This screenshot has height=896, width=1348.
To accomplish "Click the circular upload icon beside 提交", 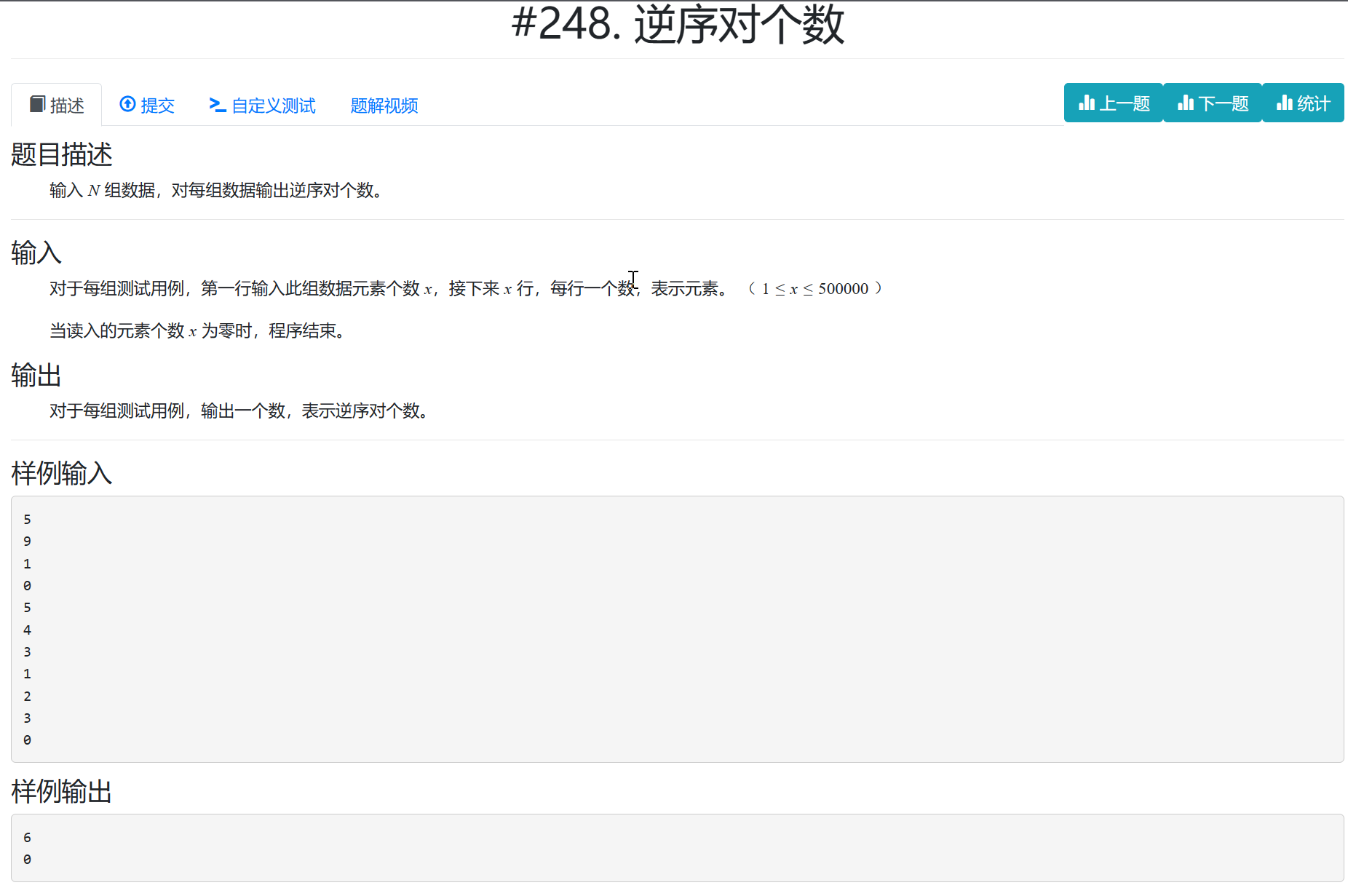I will coord(128,105).
